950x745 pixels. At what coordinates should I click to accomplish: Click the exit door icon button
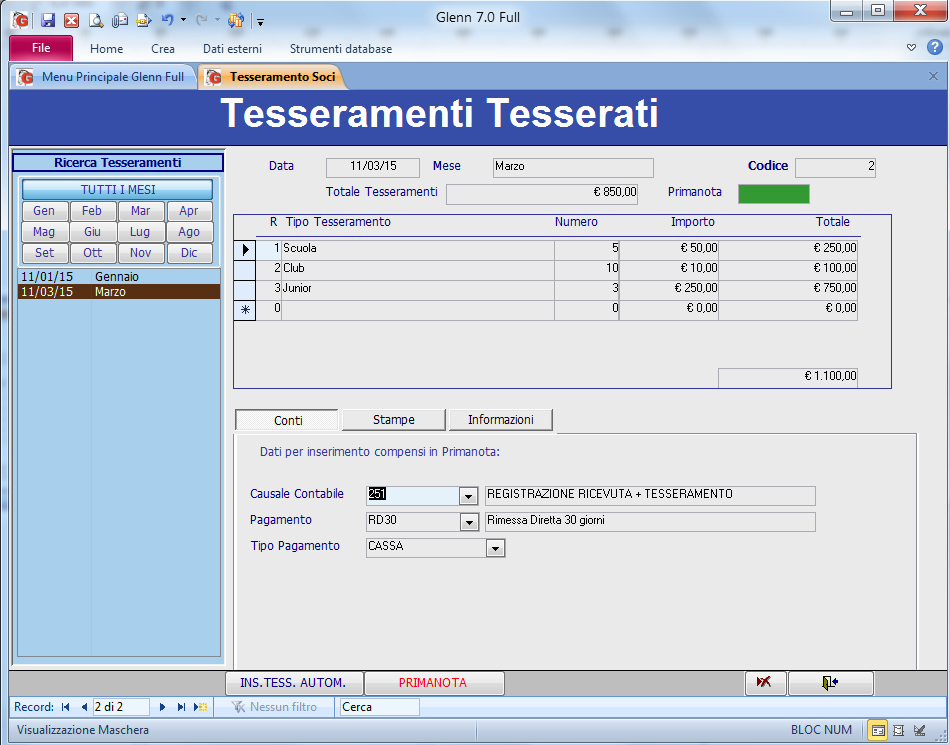(x=831, y=683)
